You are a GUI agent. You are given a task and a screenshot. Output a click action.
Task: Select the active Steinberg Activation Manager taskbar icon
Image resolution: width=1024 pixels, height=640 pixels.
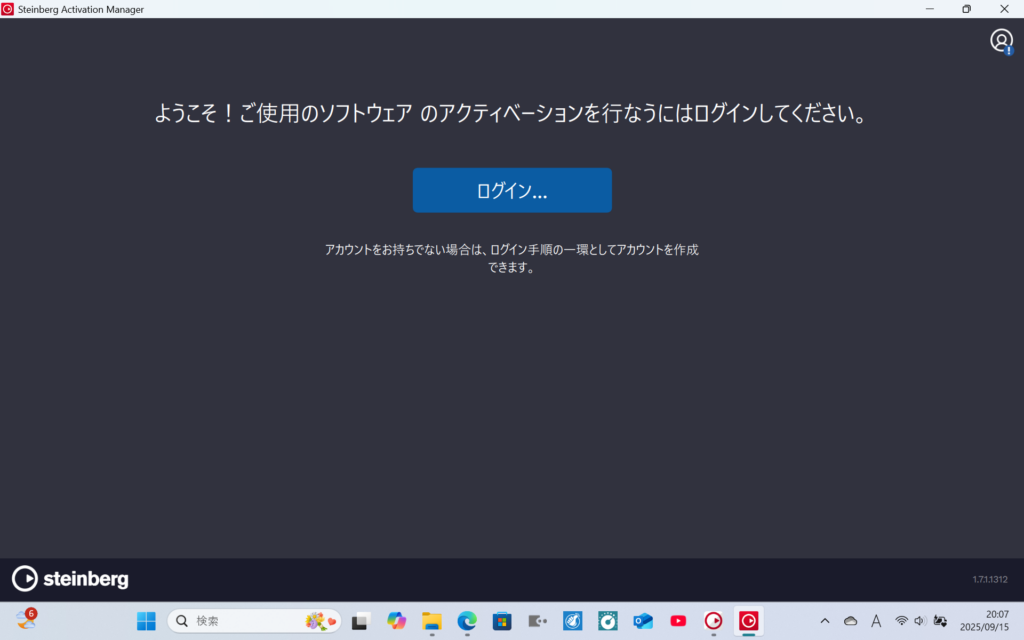(748, 621)
